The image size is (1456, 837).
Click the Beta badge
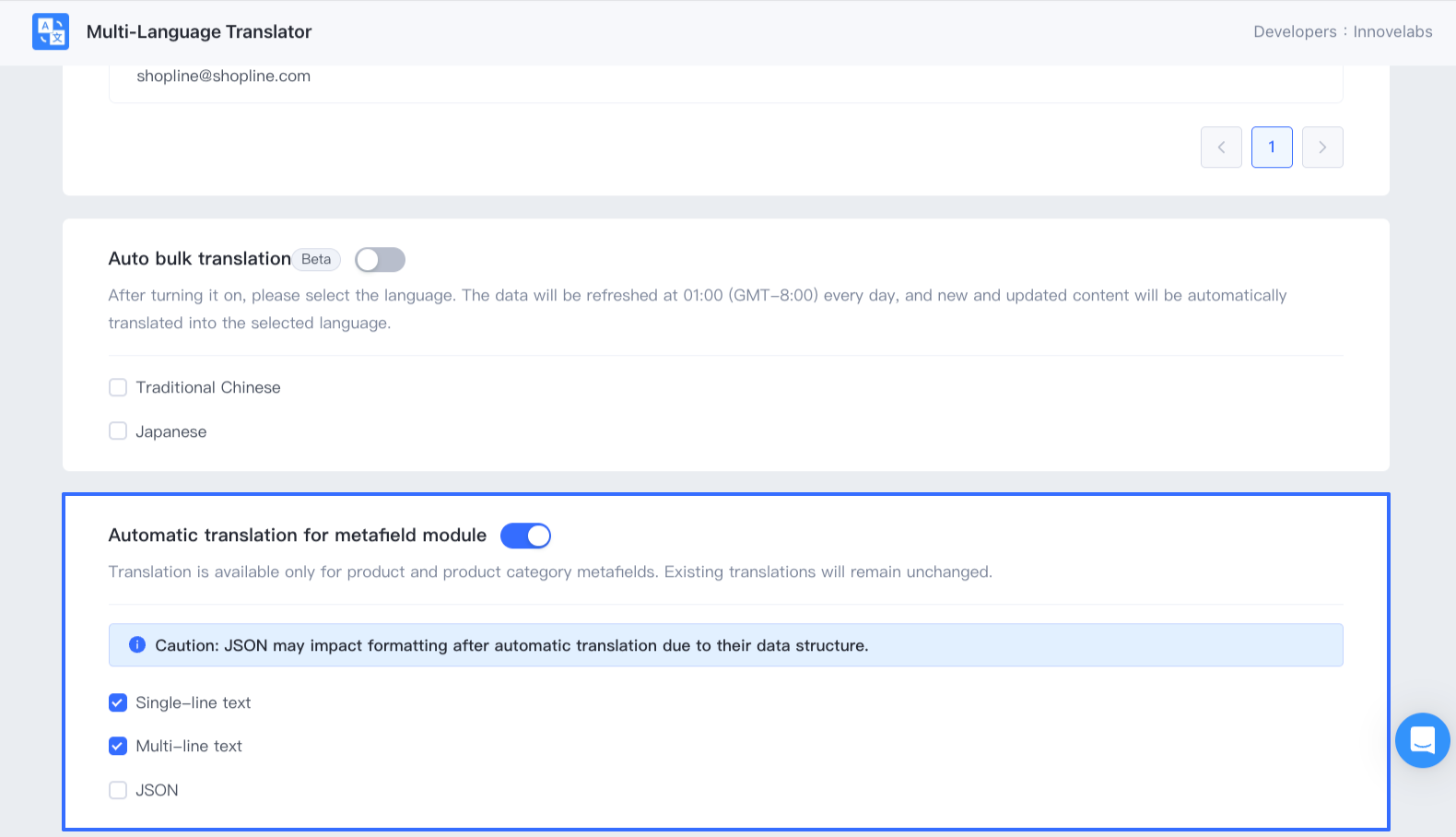[x=316, y=259]
